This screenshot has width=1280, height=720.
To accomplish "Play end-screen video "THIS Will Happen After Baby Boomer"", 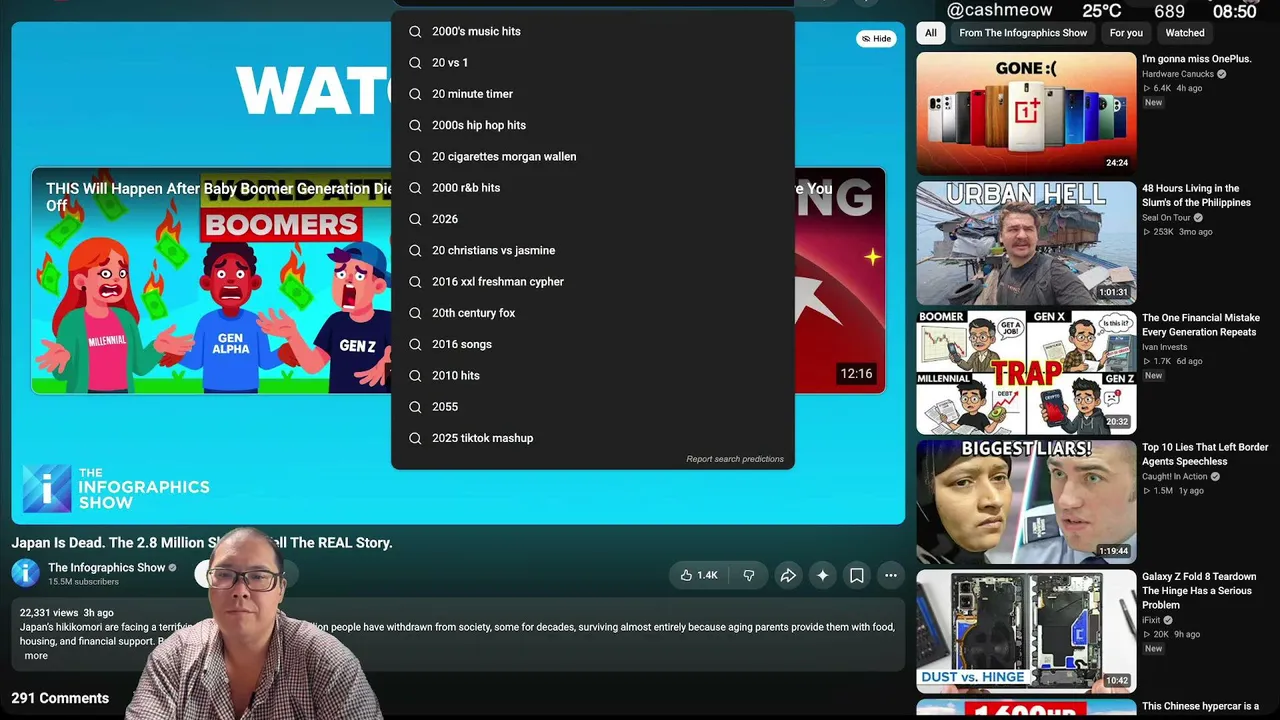I will click(x=212, y=280).
